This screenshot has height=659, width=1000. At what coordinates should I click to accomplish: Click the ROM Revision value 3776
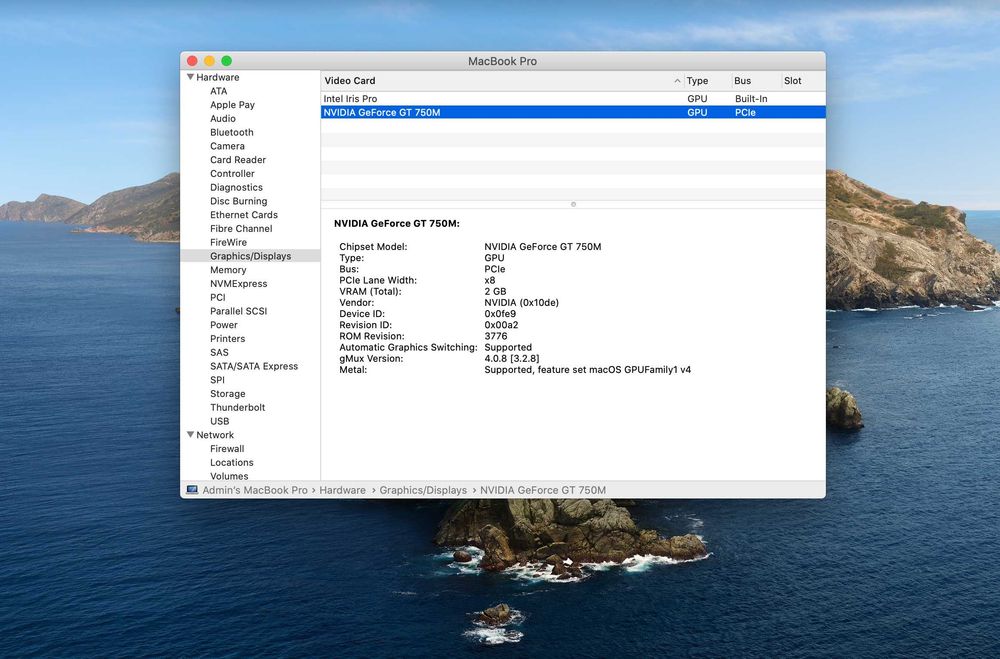(x=496, y=336)
